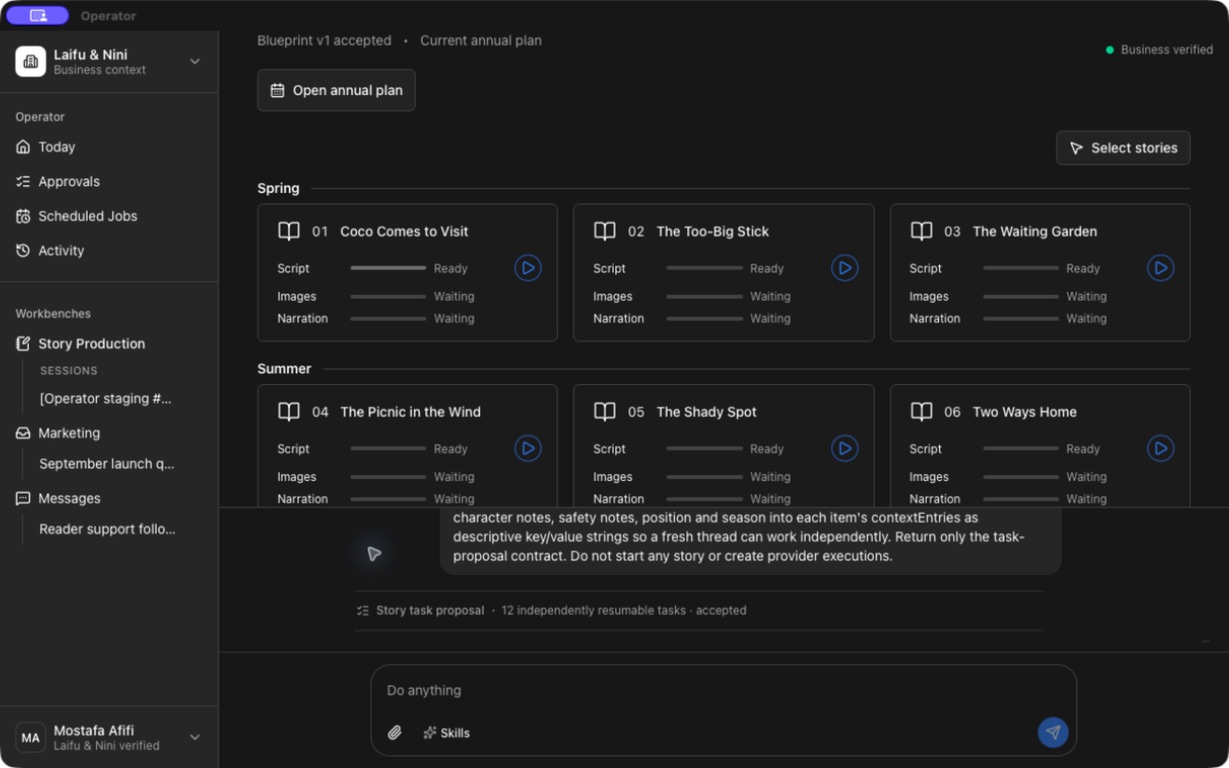The image size is (1229, 768).
Task: Click the send arrow in the message box
Action: (1053, 732)
